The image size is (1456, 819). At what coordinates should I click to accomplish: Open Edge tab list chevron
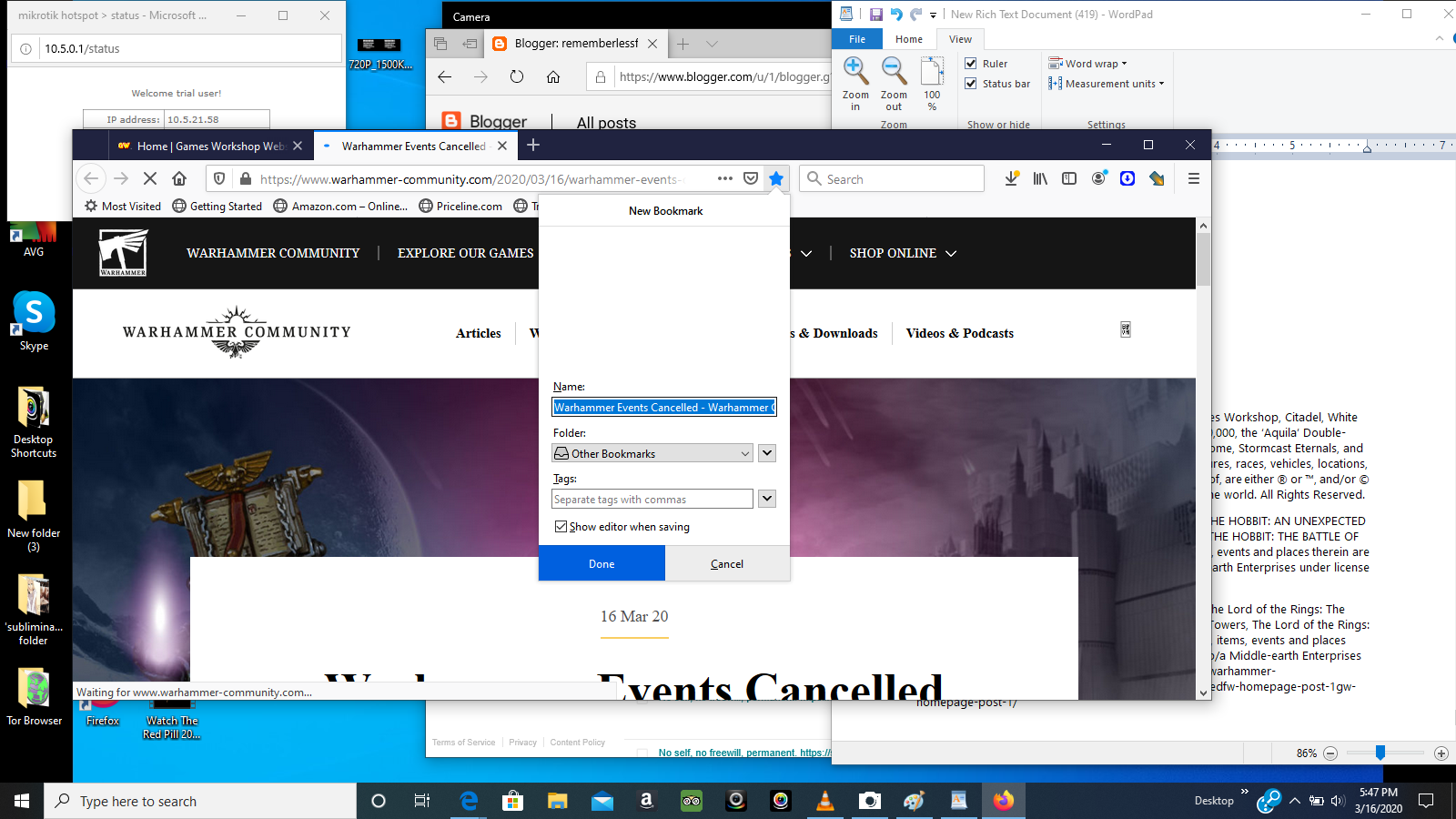[x=712, y=44]
